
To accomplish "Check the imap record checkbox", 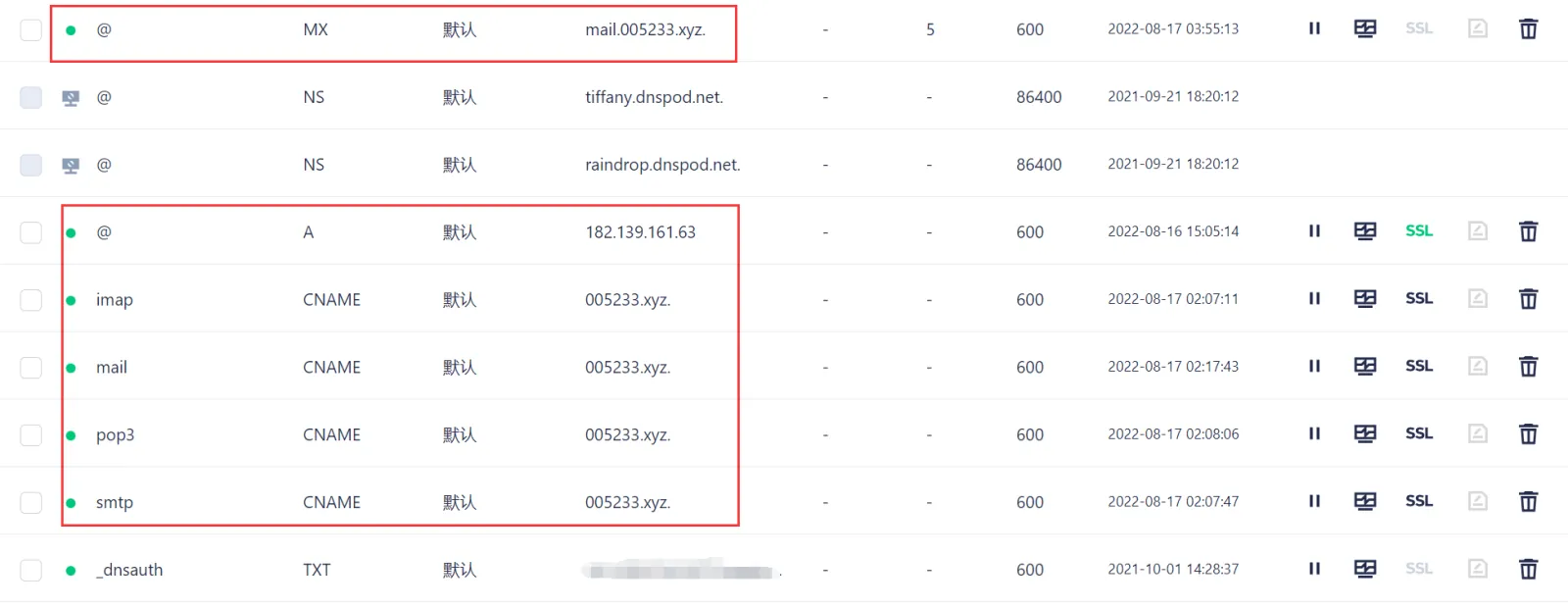I will point(31,300).
